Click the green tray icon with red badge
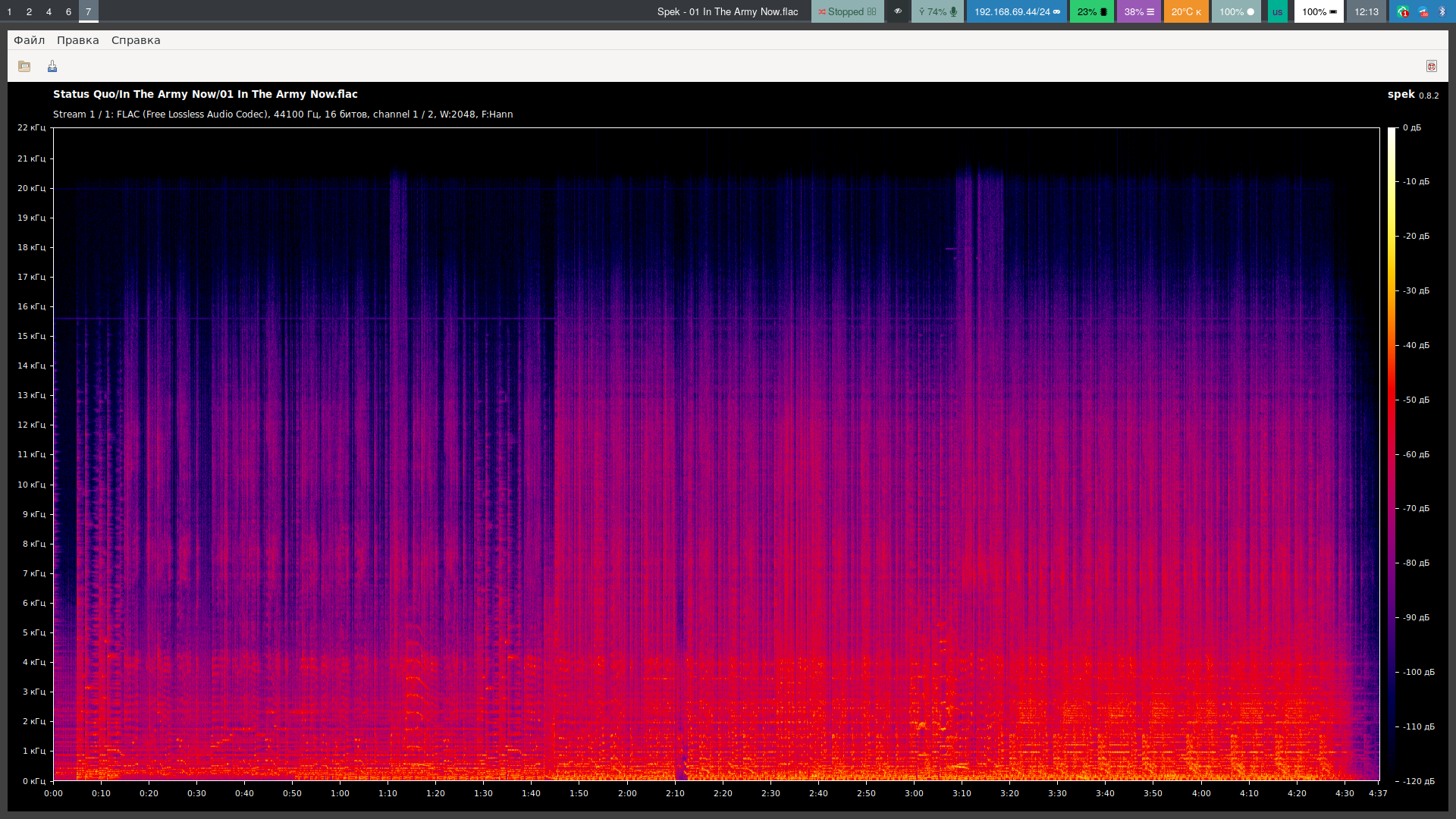1456x819 pixels. pyautogui.click(x=1403, y=11)
